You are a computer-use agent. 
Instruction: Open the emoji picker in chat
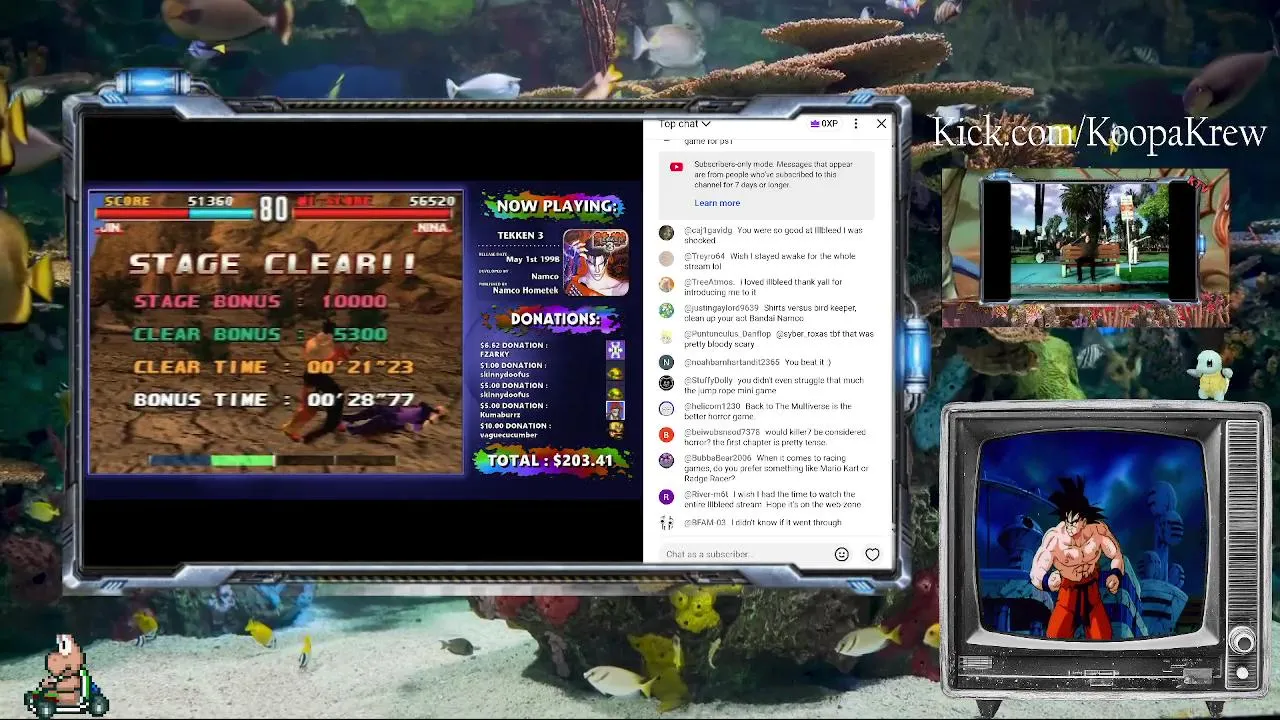[x=841, y=554]
